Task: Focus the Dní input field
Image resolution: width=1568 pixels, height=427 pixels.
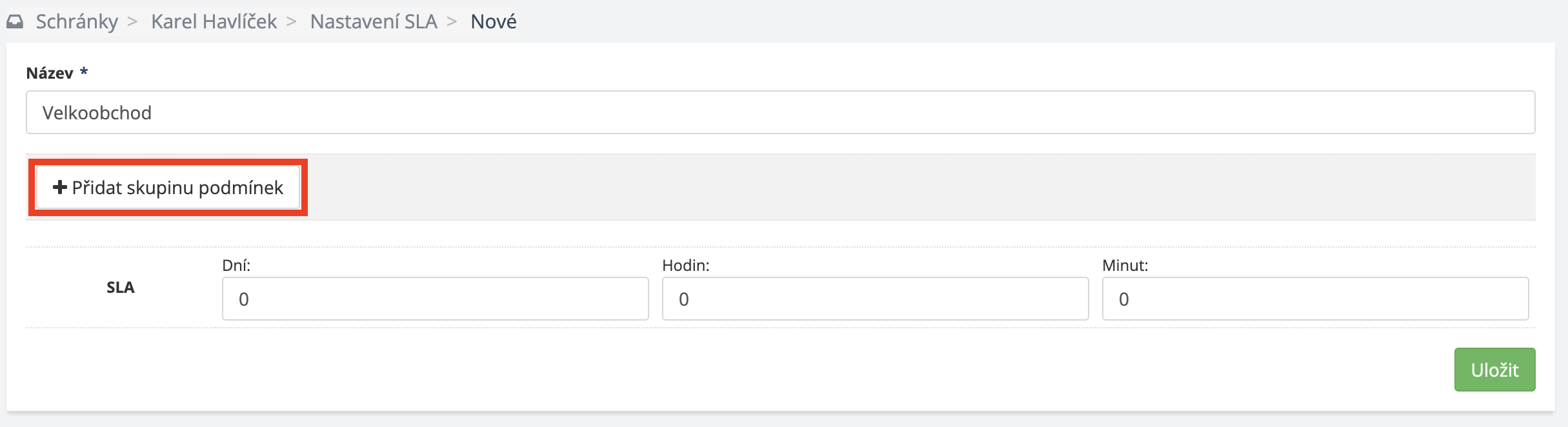Action: pyautogui.click(x=435, y=299)
